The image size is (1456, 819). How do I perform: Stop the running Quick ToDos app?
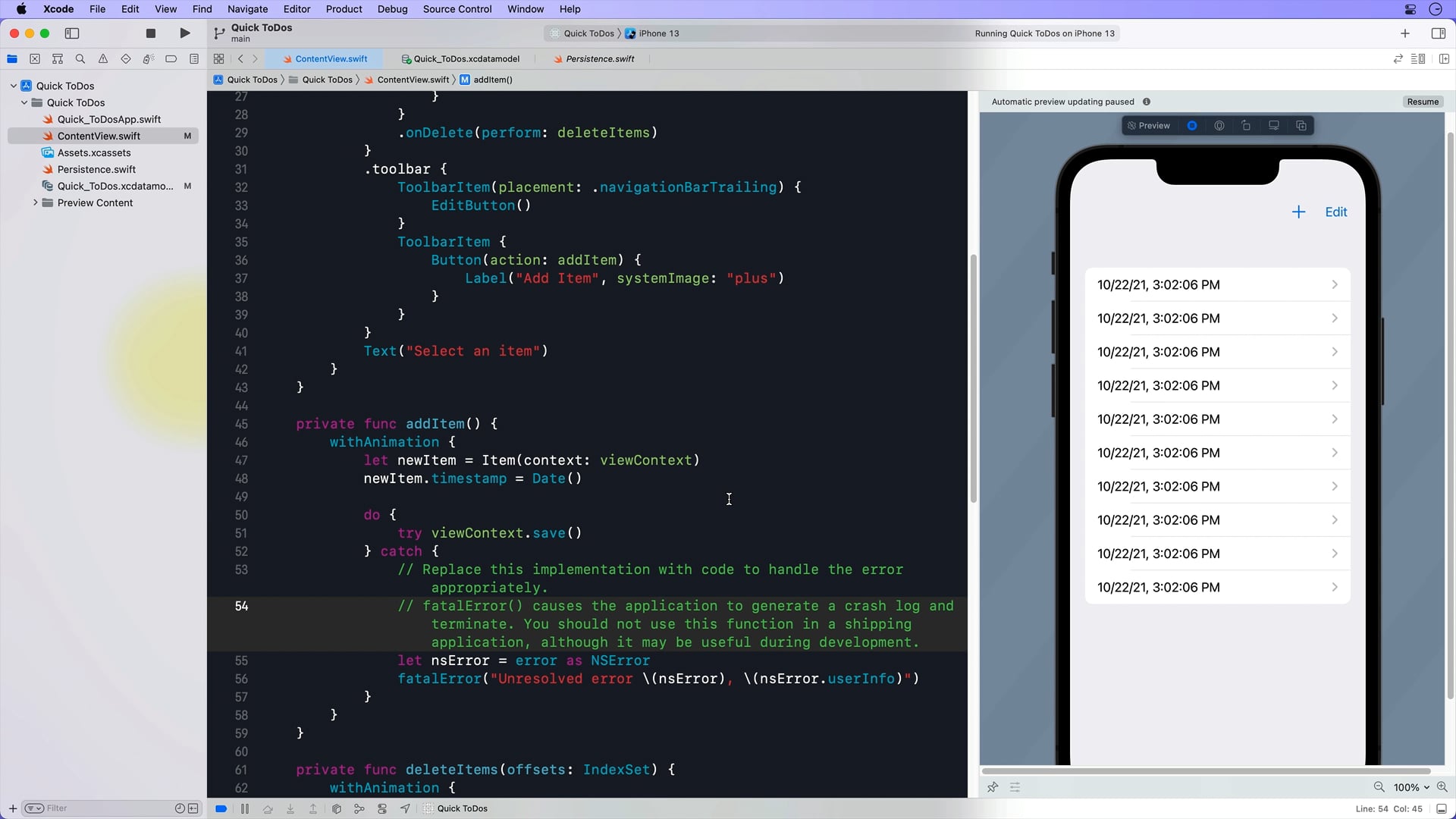(x=151, y=33)
